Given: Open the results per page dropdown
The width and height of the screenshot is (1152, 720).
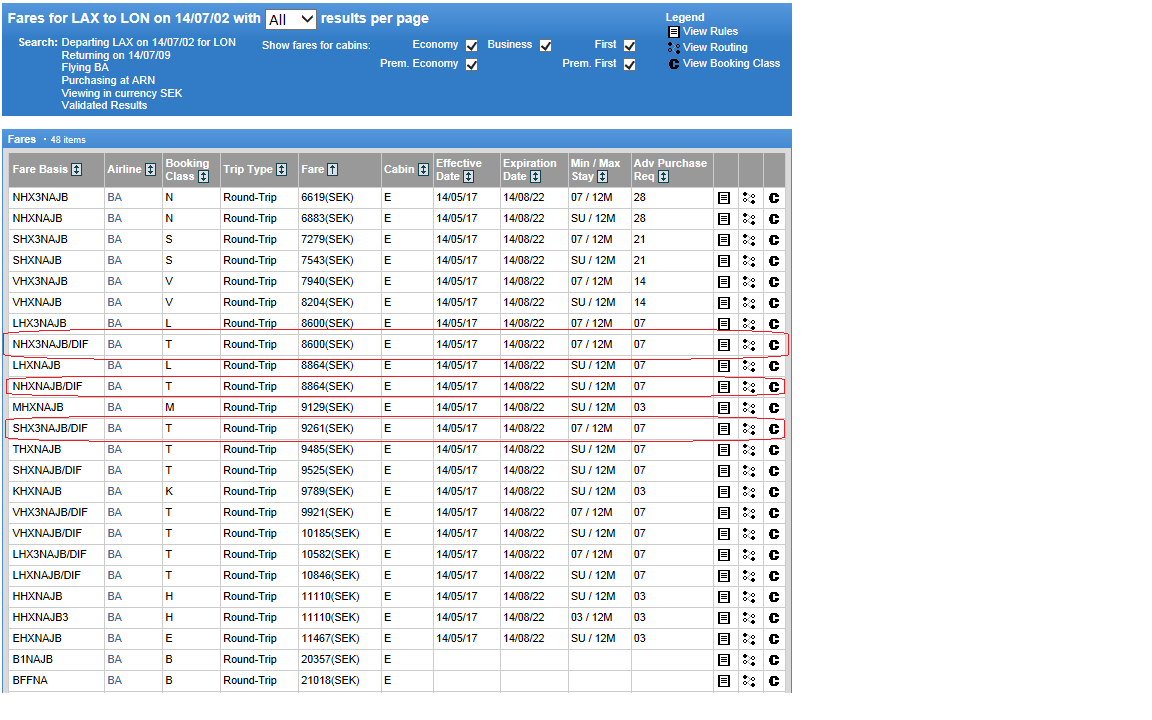Looking at the screenshot, I should click(x=291, y=19).
